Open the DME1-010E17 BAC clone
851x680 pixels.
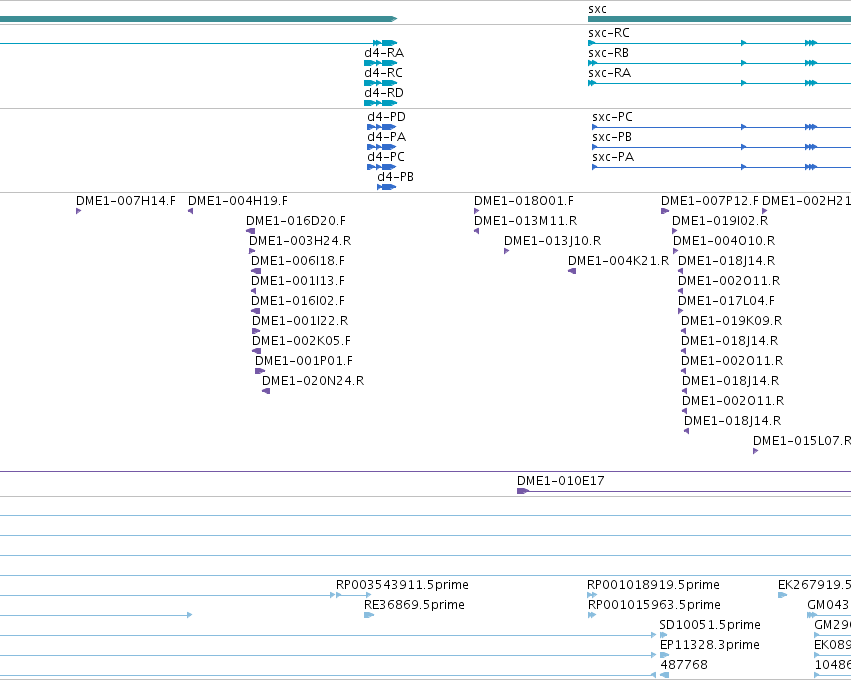561,481
